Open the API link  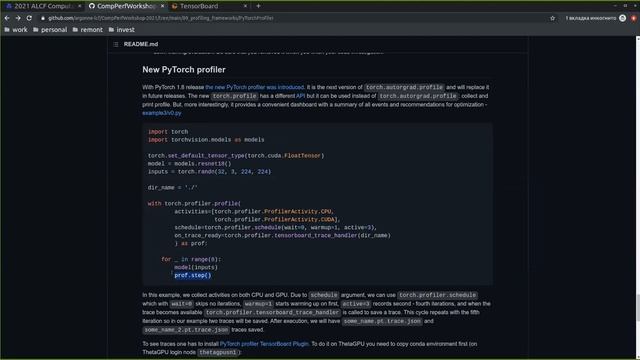[300, 96]
